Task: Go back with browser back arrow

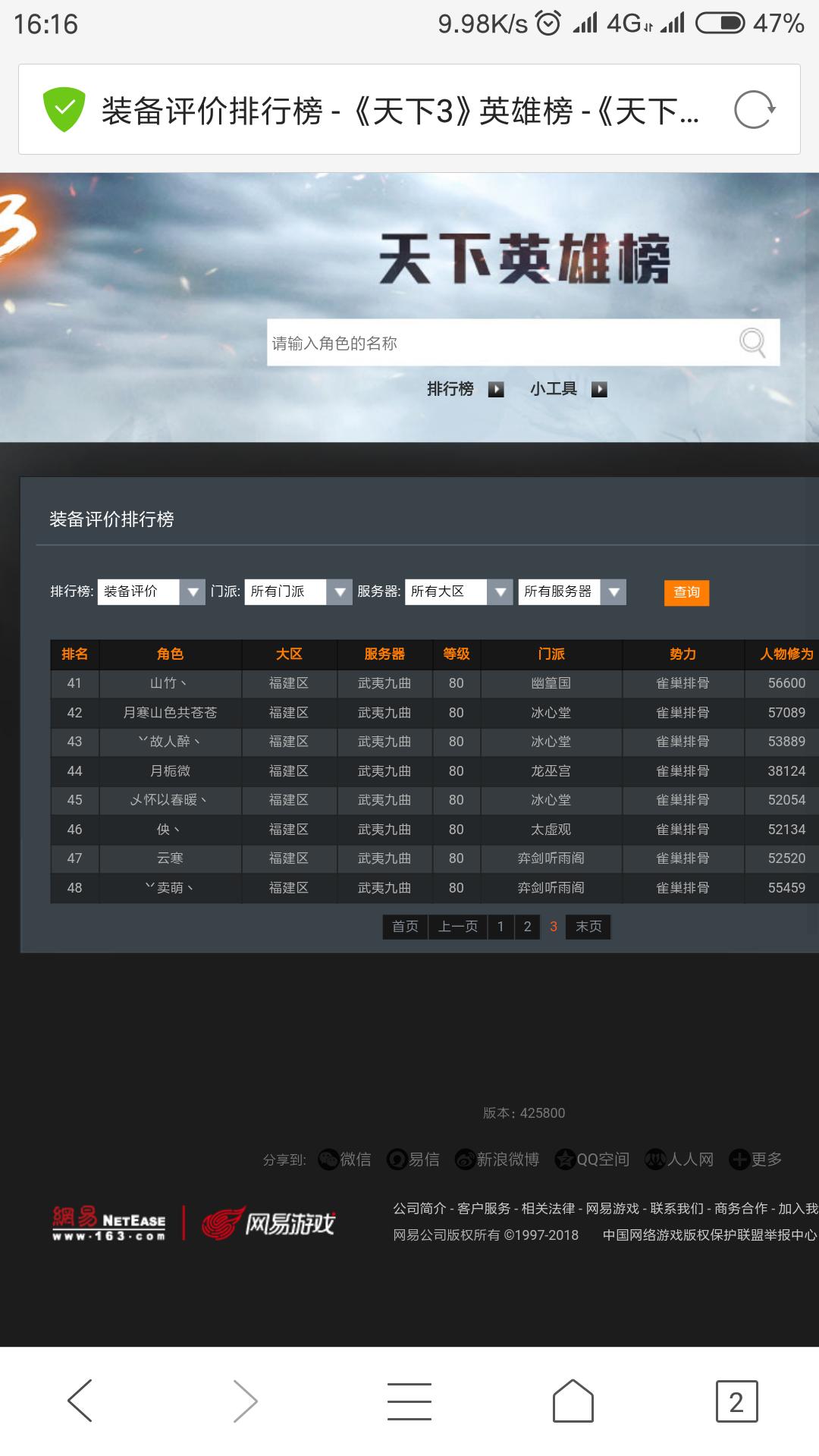Action: pyautogui.click(x=80, y=1401)
